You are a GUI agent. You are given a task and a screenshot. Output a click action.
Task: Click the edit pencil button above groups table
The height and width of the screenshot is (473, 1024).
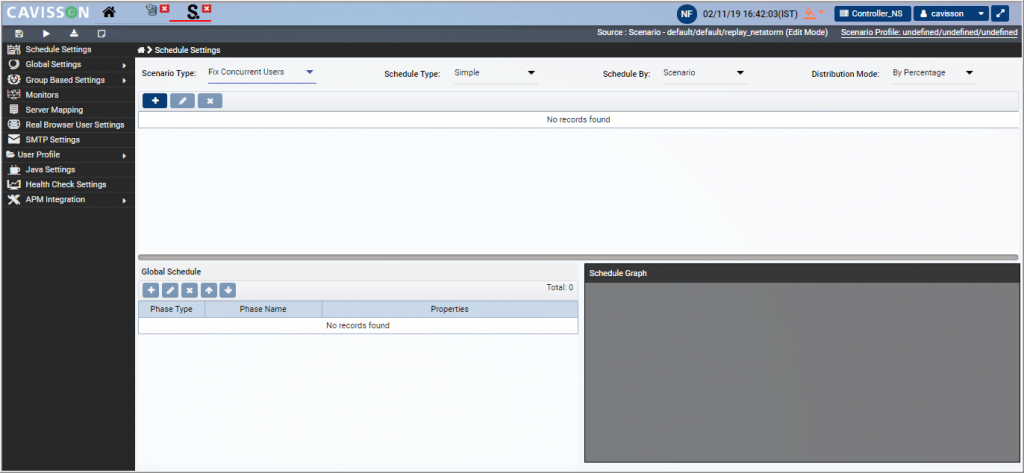(x=182, y=101)
